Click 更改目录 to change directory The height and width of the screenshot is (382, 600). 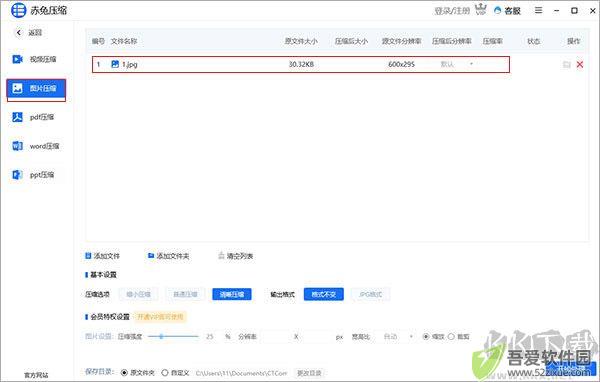pos(309,373)
